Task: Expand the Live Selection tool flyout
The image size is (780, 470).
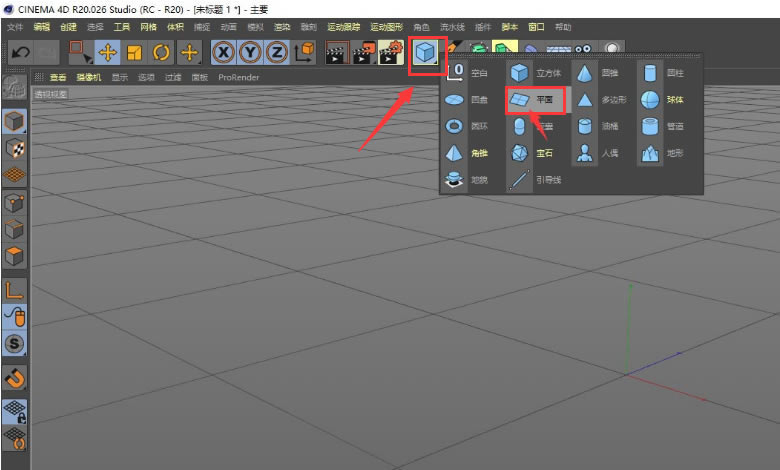Action: (81, 52)
